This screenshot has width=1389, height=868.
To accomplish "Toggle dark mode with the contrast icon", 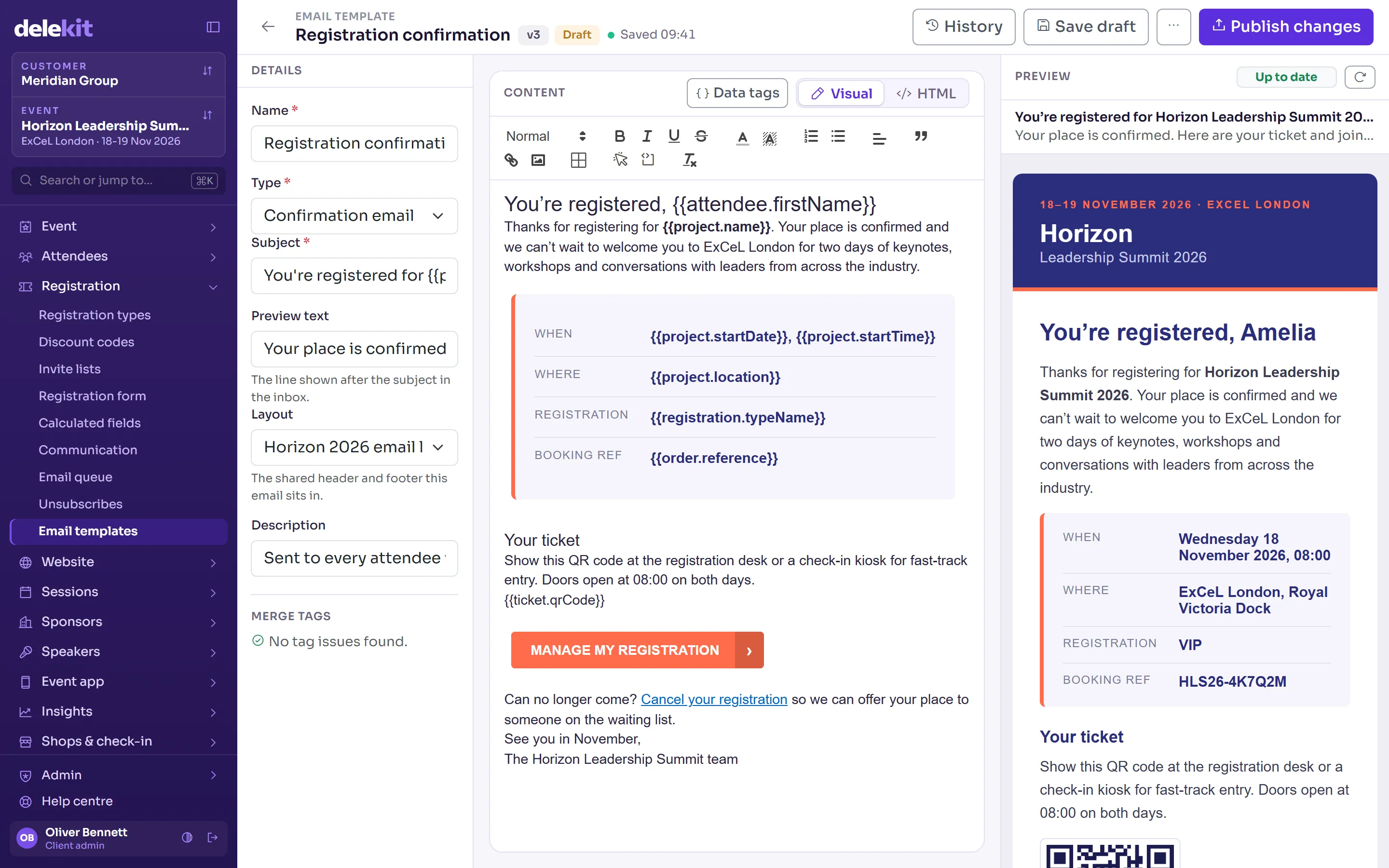I will [187, 838].
